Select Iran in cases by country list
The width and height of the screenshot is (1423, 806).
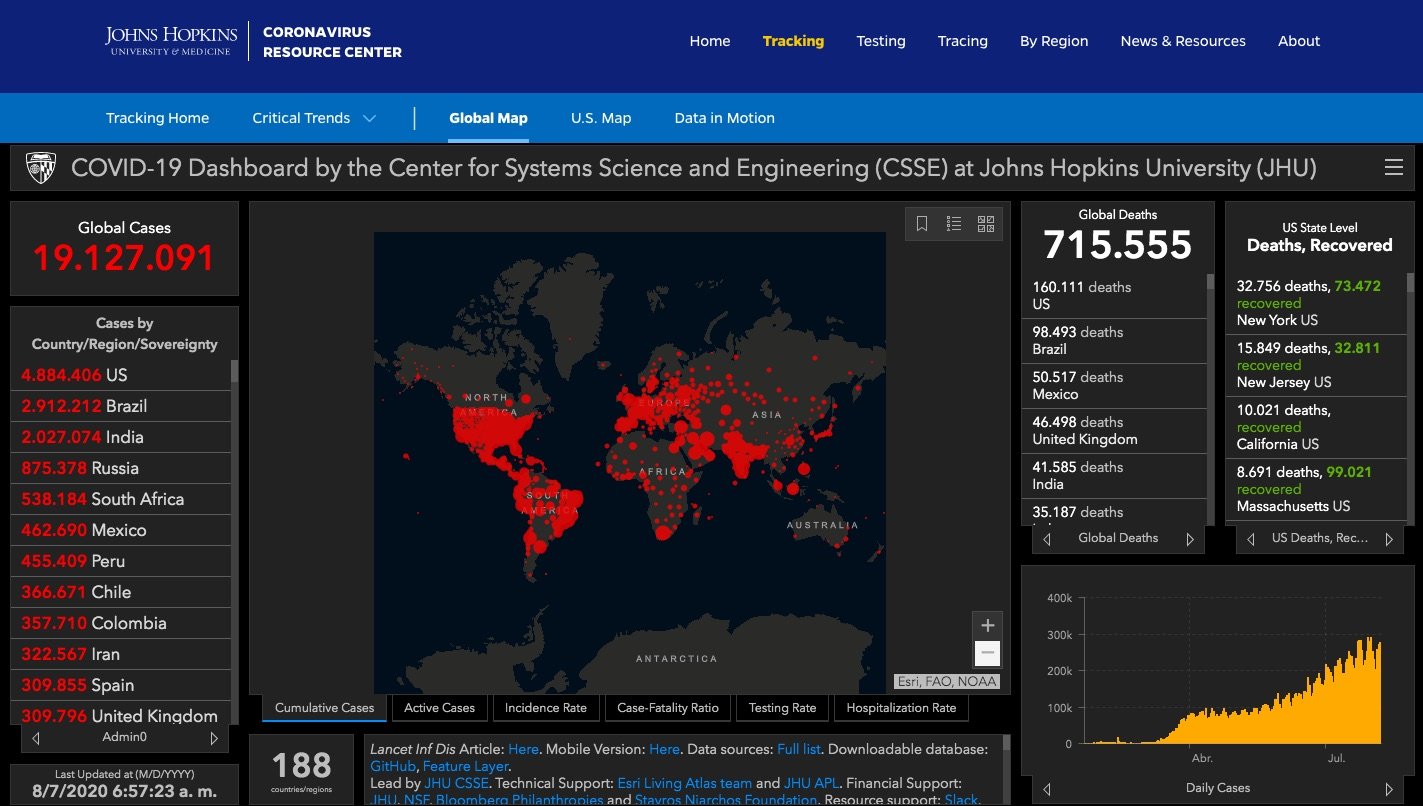[121, 654]
